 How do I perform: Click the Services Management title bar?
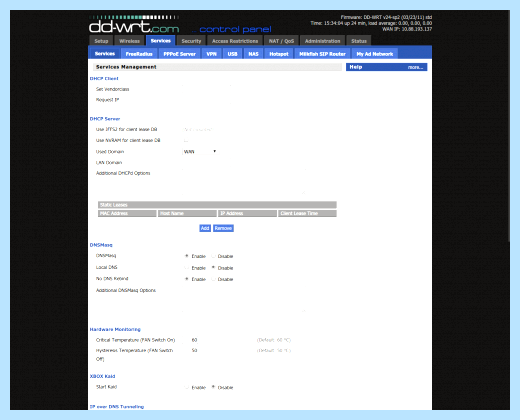(x=217, y=67)
